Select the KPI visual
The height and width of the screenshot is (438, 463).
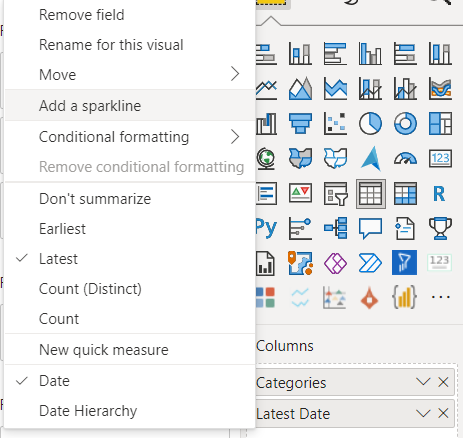click(x=300, y=193)
